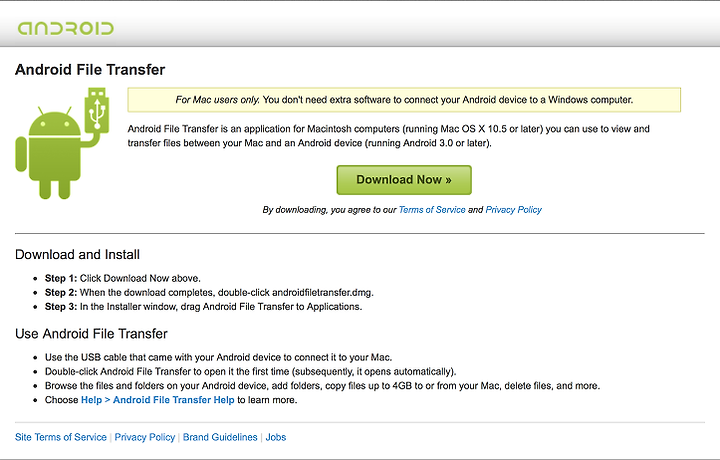This screenshot has width=720, height=460.
Task: Click the 'For Mac users only' notice
Action: 404,100
